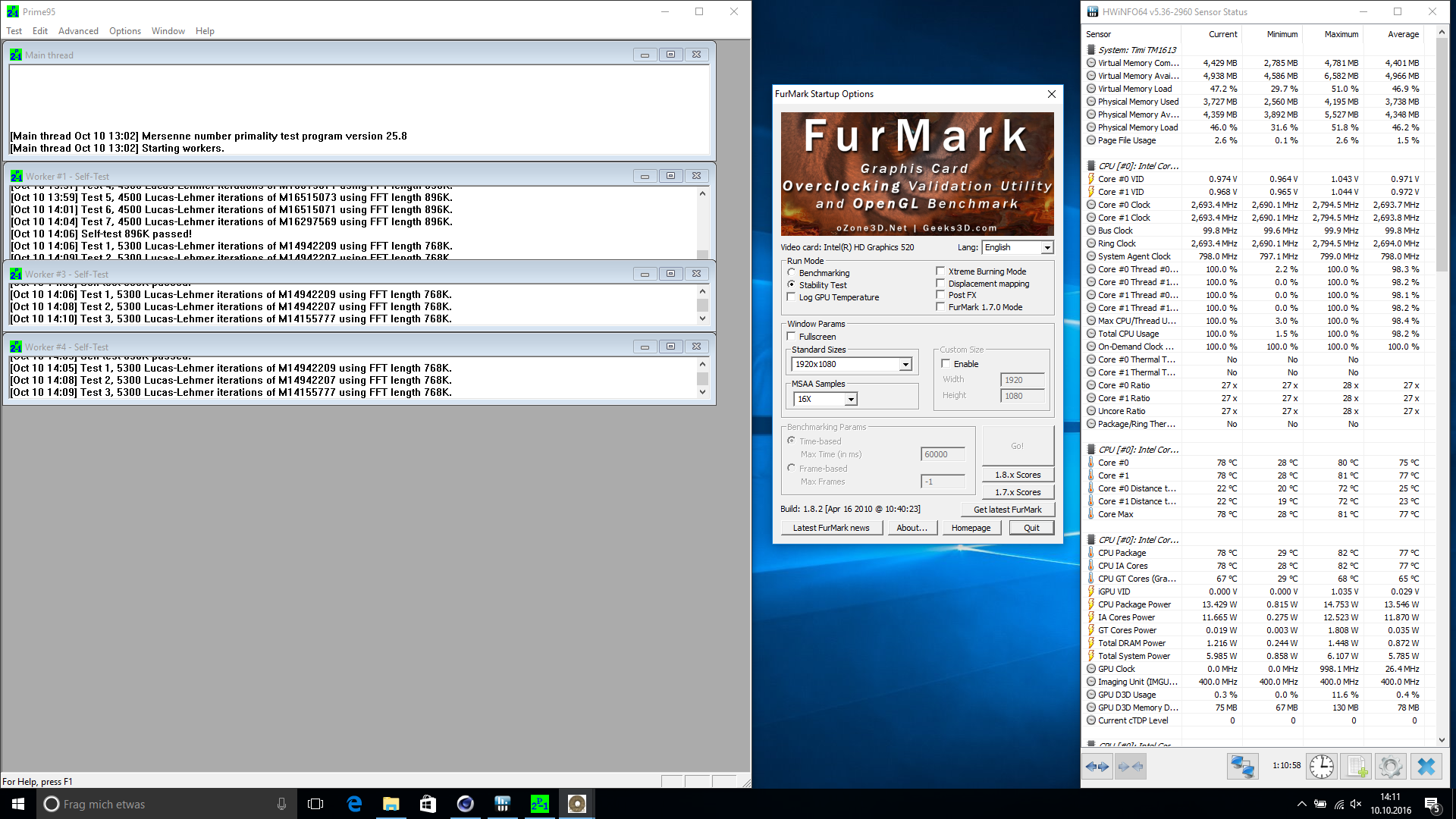Click the HWiNFO expand columns arrows icon

(x=1097, y=767)
